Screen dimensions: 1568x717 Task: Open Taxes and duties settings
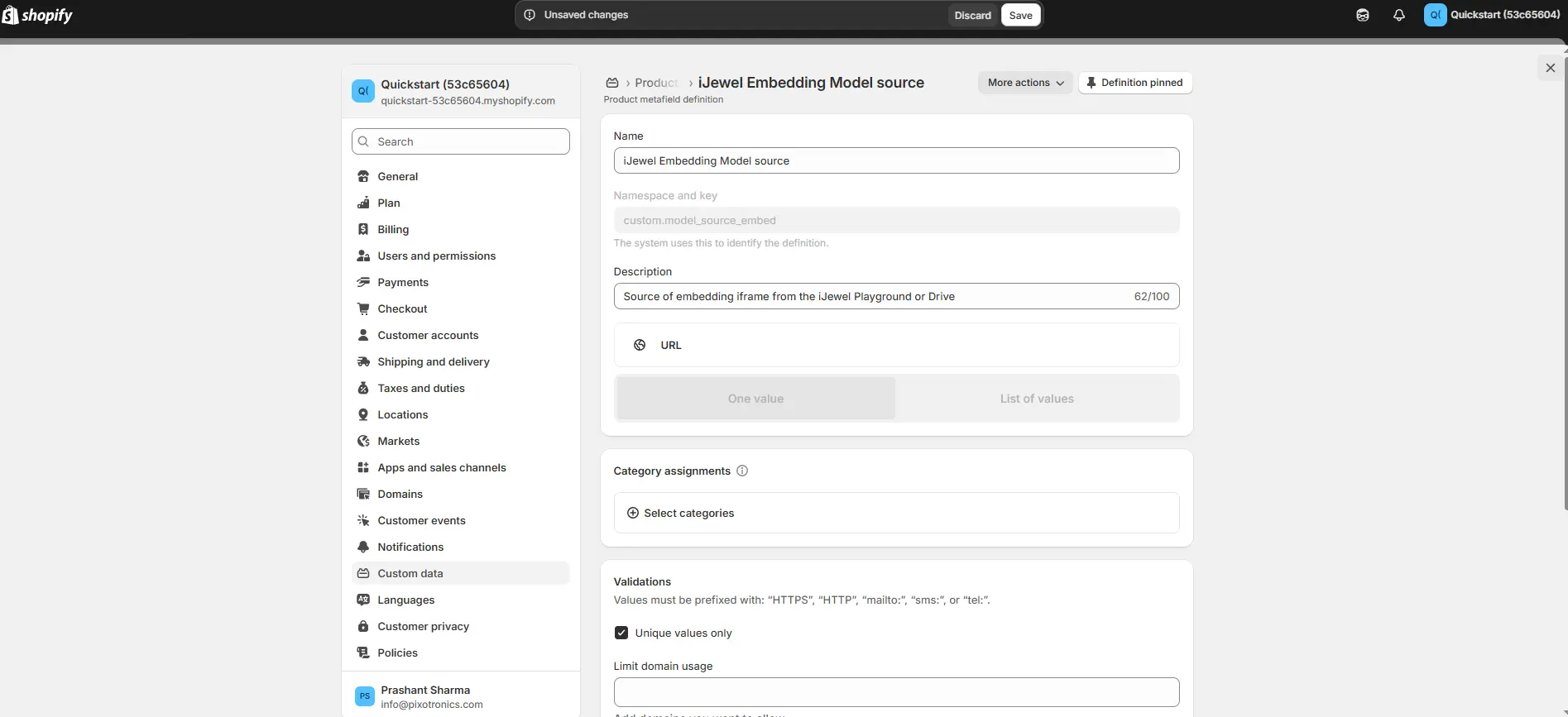point(461,388)
